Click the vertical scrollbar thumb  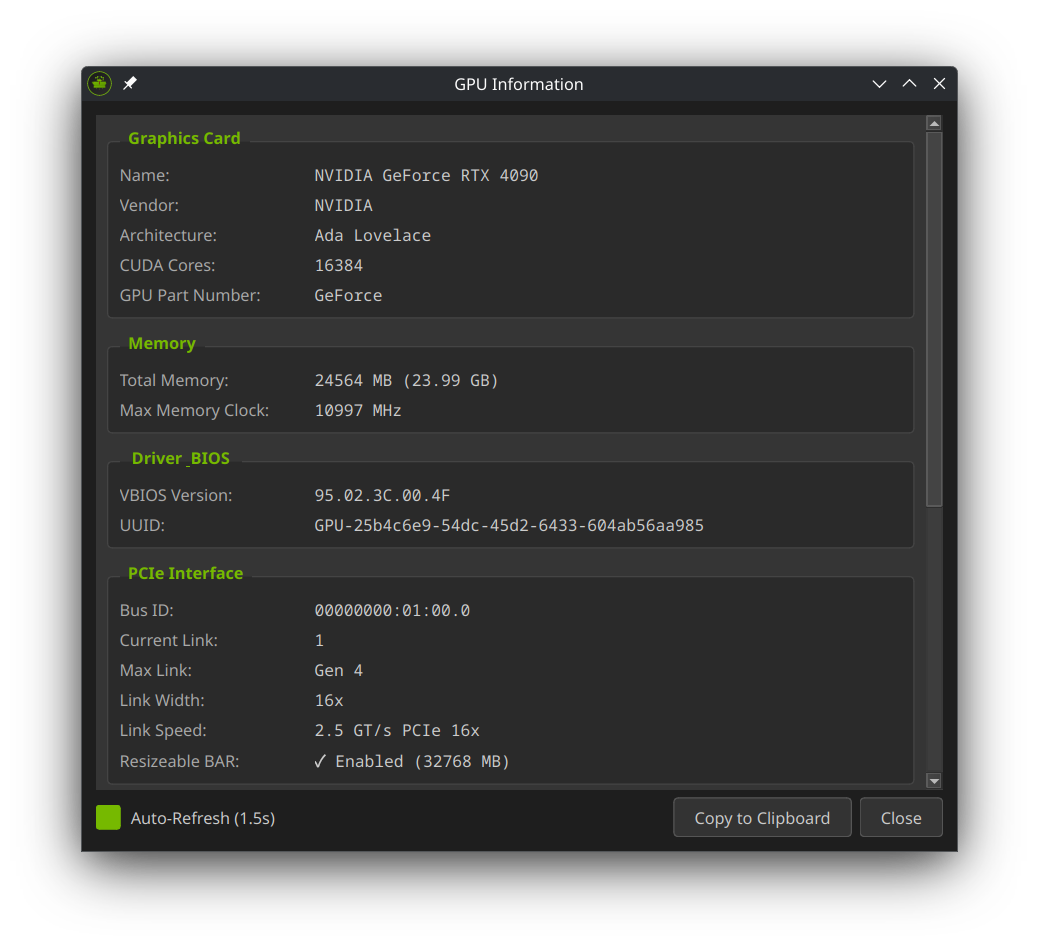pos(934,320)
